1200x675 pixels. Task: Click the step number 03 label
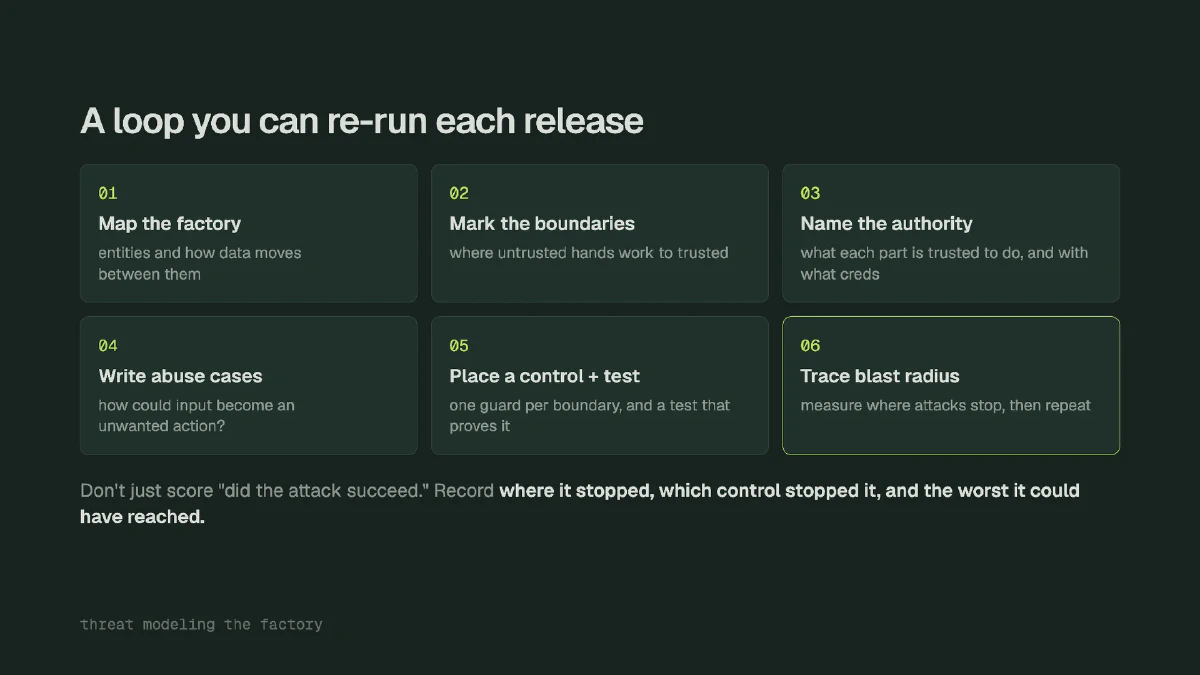[810, 193]
